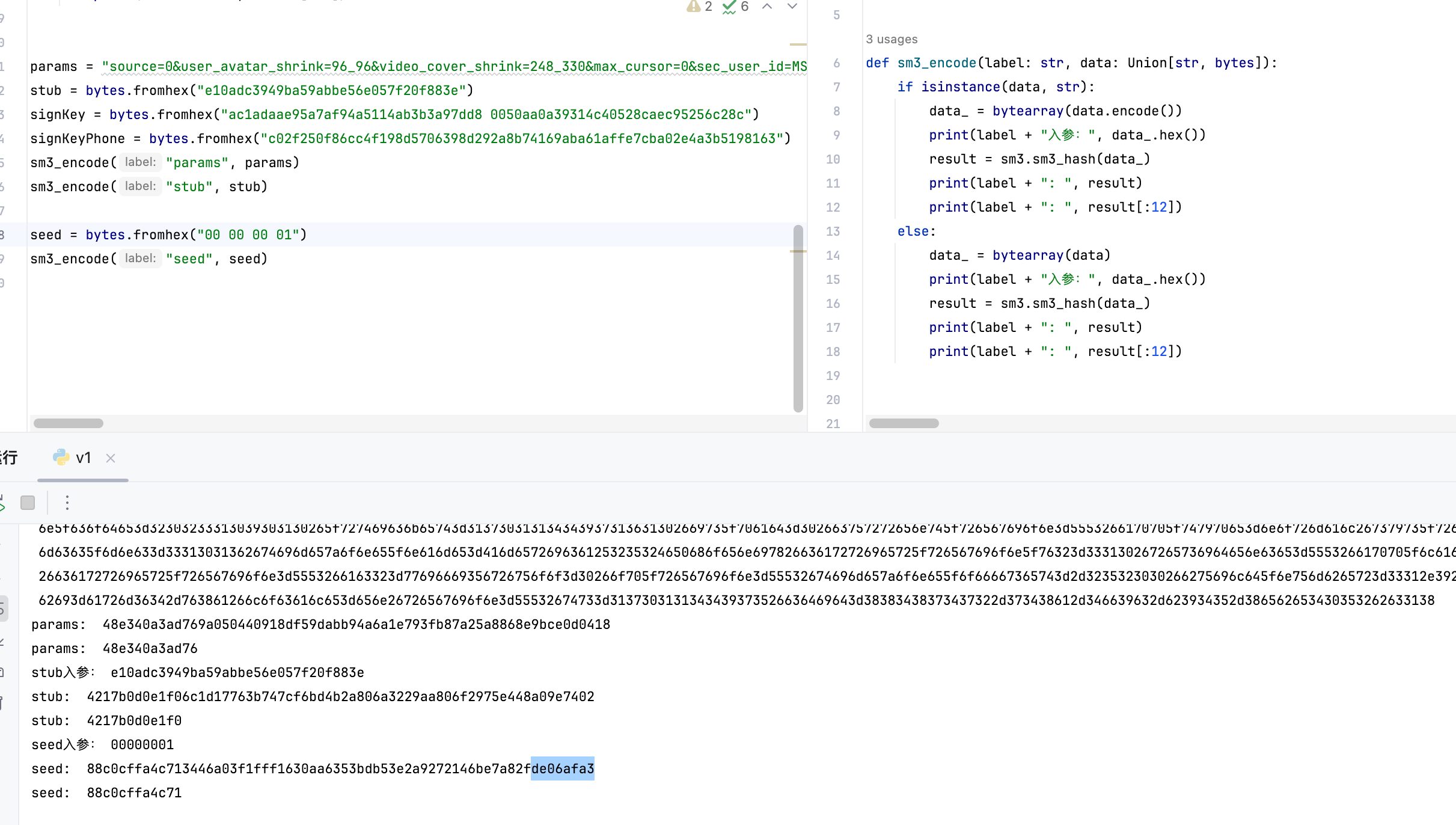
Task: Click the '3 usages' hint above sm3_encode
Action: coord(892,40)
